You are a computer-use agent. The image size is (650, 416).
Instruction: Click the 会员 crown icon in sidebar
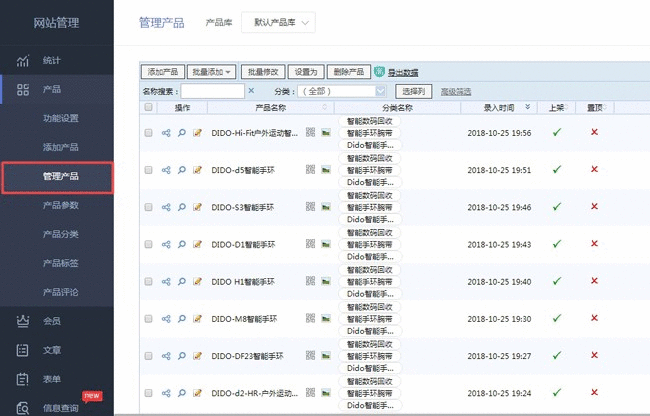[x=23, y=321]
